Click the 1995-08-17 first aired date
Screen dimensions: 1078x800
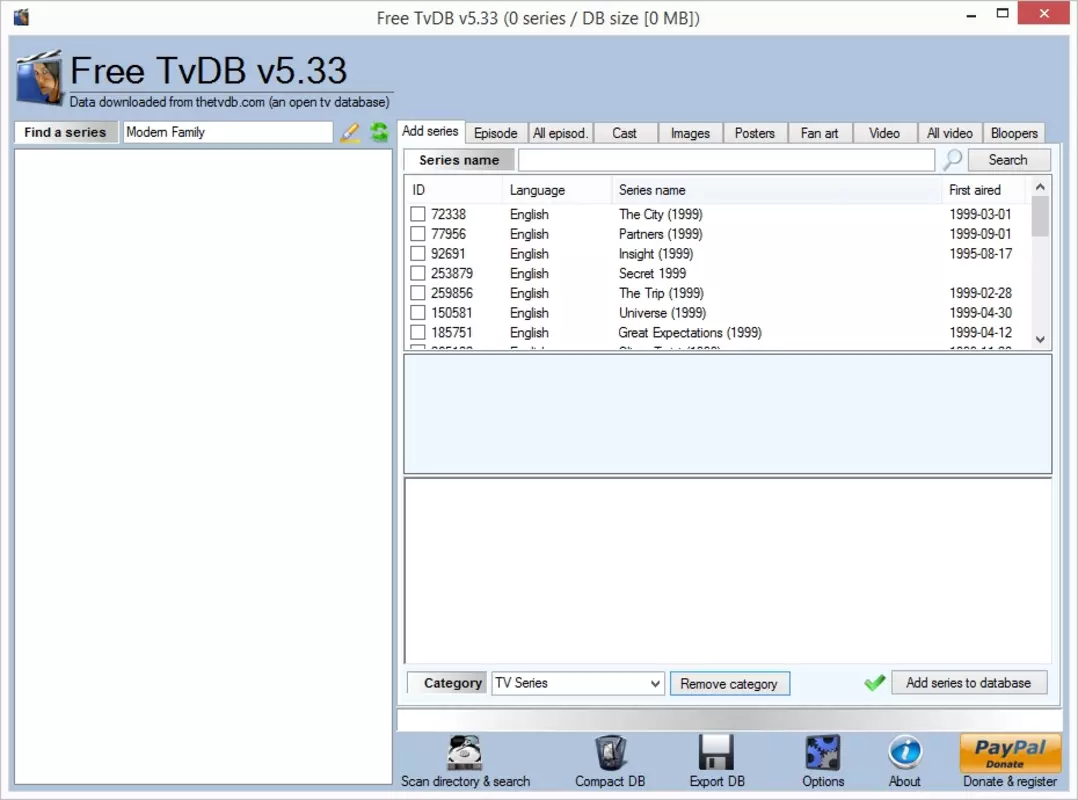[x=980, y=254]
